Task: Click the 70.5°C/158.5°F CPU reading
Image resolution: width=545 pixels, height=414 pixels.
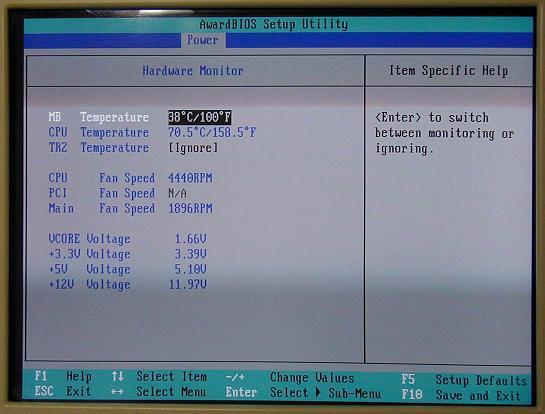Action: click(212, 132)
